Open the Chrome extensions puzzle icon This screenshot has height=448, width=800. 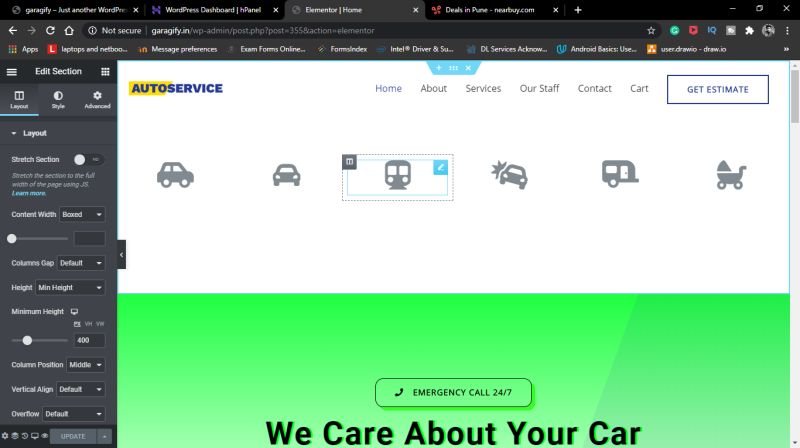[749, 31]
